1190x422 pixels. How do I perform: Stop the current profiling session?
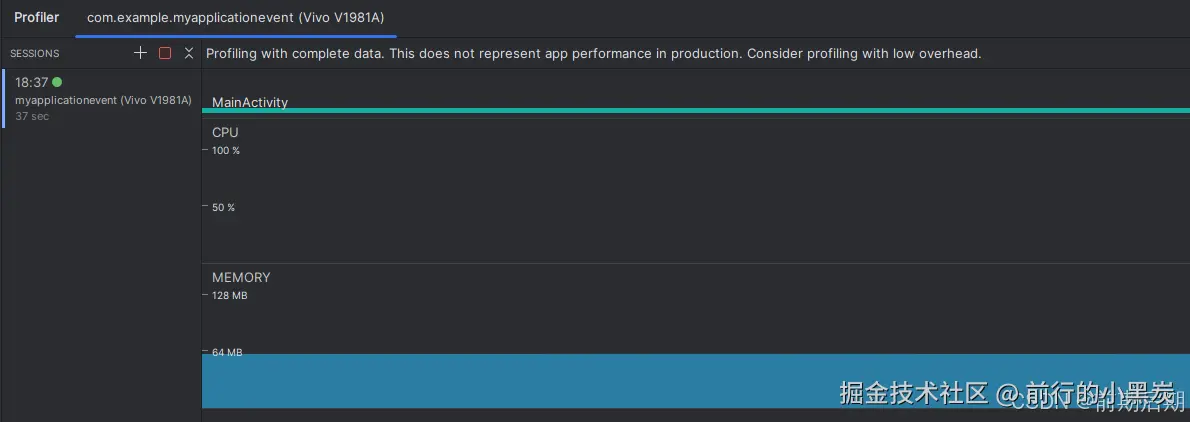[165, 53]
